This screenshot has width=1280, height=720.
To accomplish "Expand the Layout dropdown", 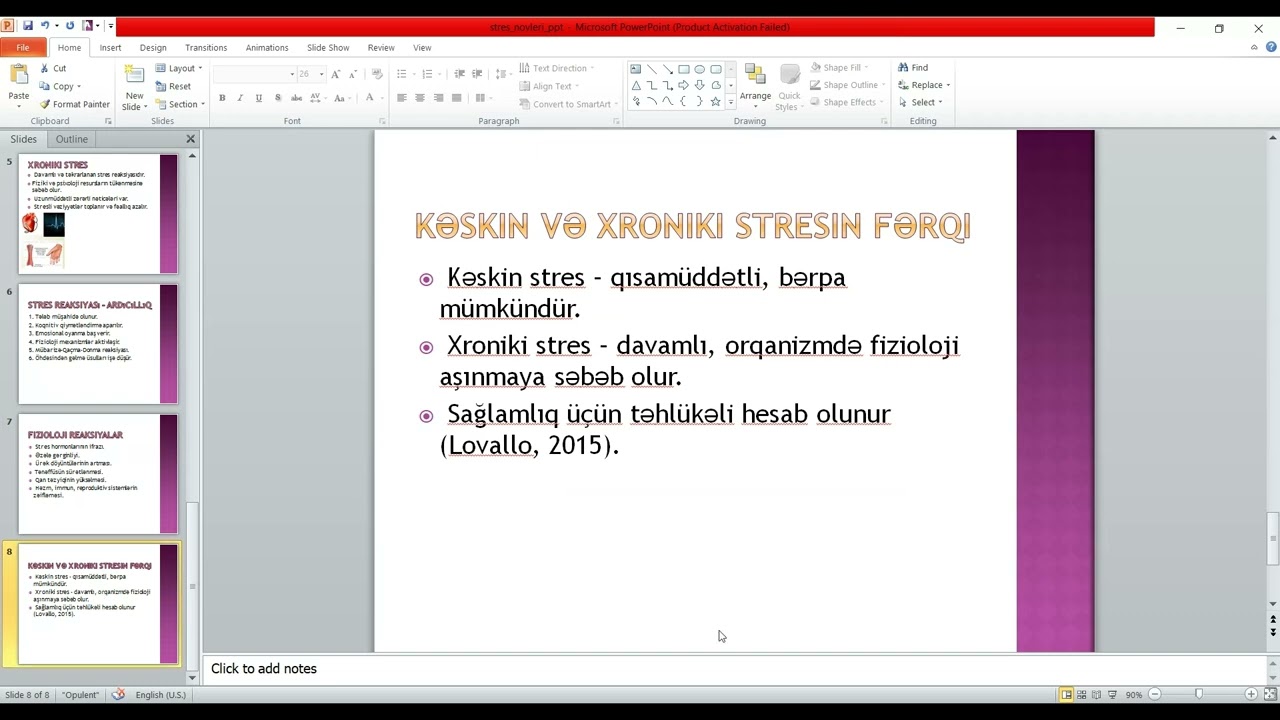I will [178, 68].
